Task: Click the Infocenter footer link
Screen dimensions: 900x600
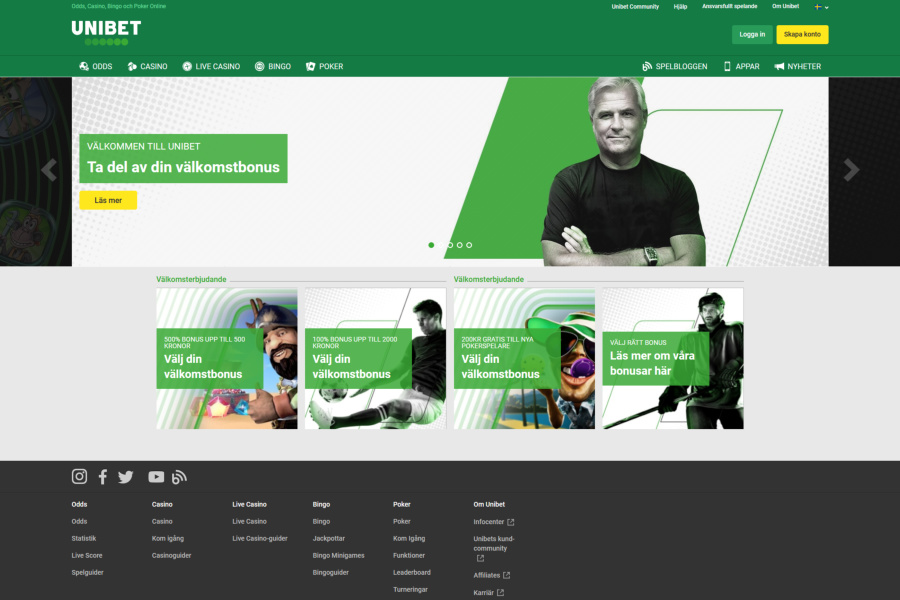Action: [488, 522]
